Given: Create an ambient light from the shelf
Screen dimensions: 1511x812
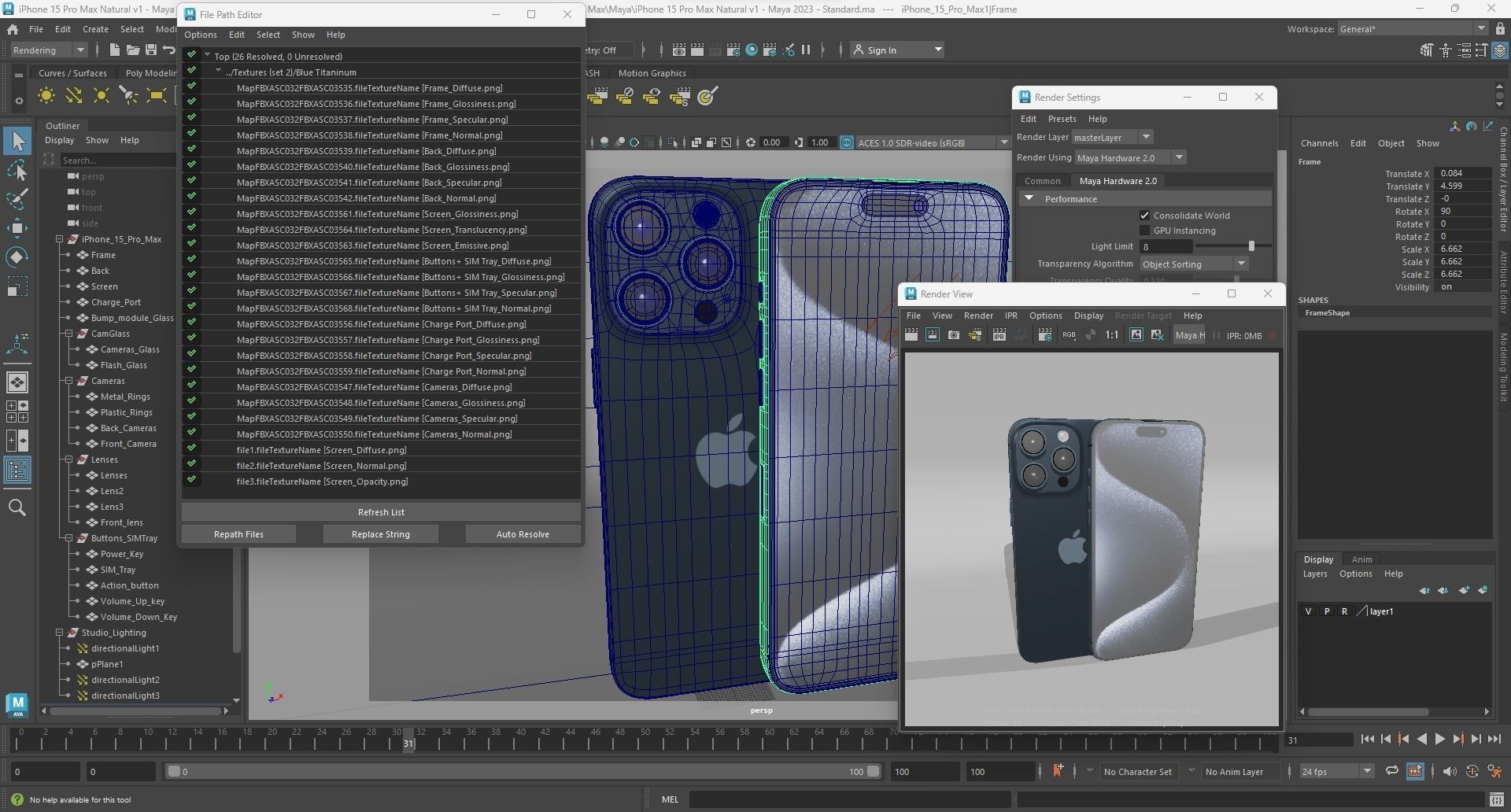Looking at the screenshot, I should [x=46, y=96].
